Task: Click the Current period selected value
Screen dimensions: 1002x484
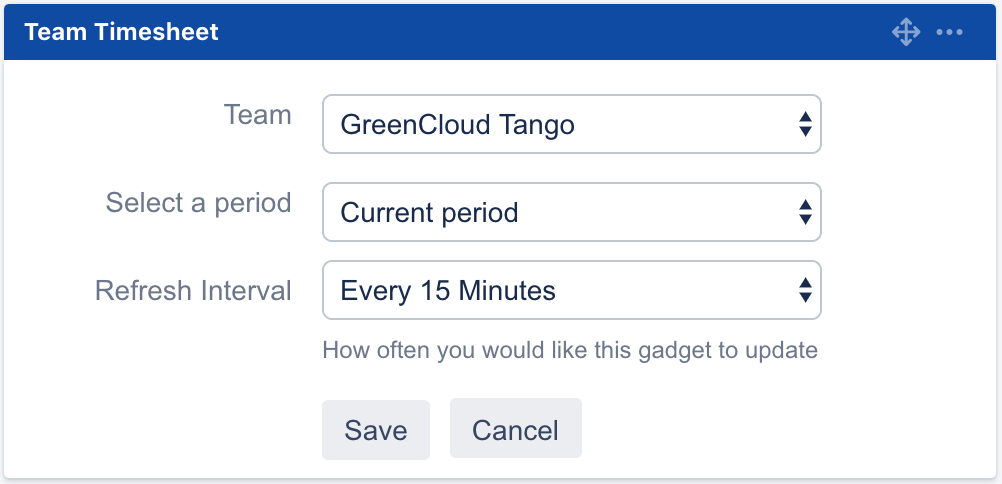Action: [x=429, y=212]
